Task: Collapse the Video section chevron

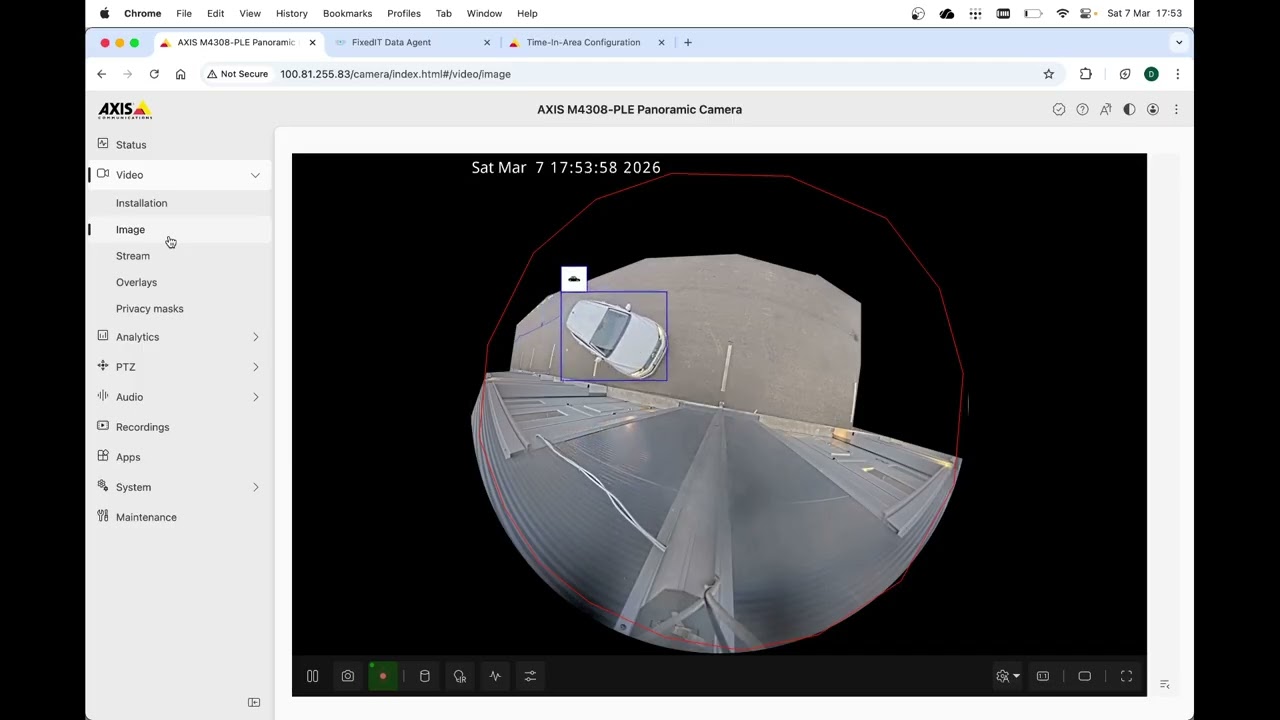Action: click(x=255, y=175)
